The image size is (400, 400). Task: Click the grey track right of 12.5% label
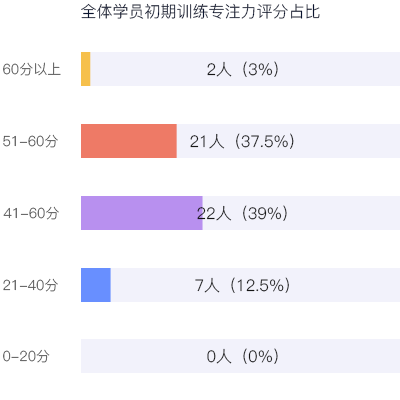[x=346, y=285]
